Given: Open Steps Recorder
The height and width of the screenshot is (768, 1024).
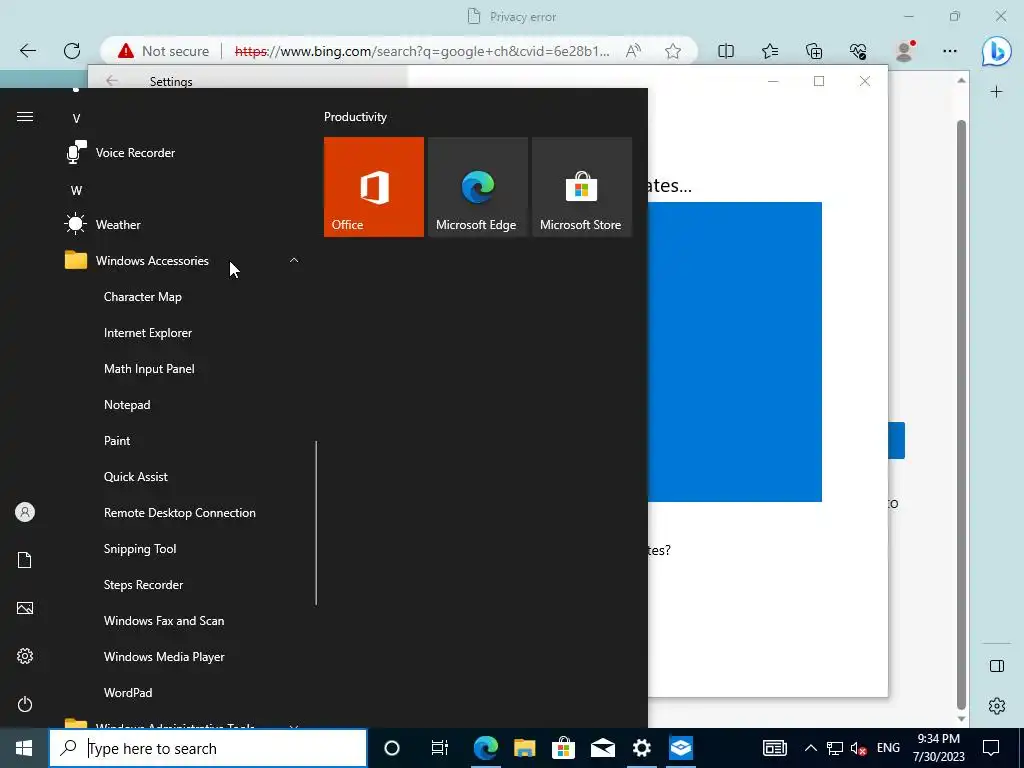Looking at the screenshot, I should 143,584.
